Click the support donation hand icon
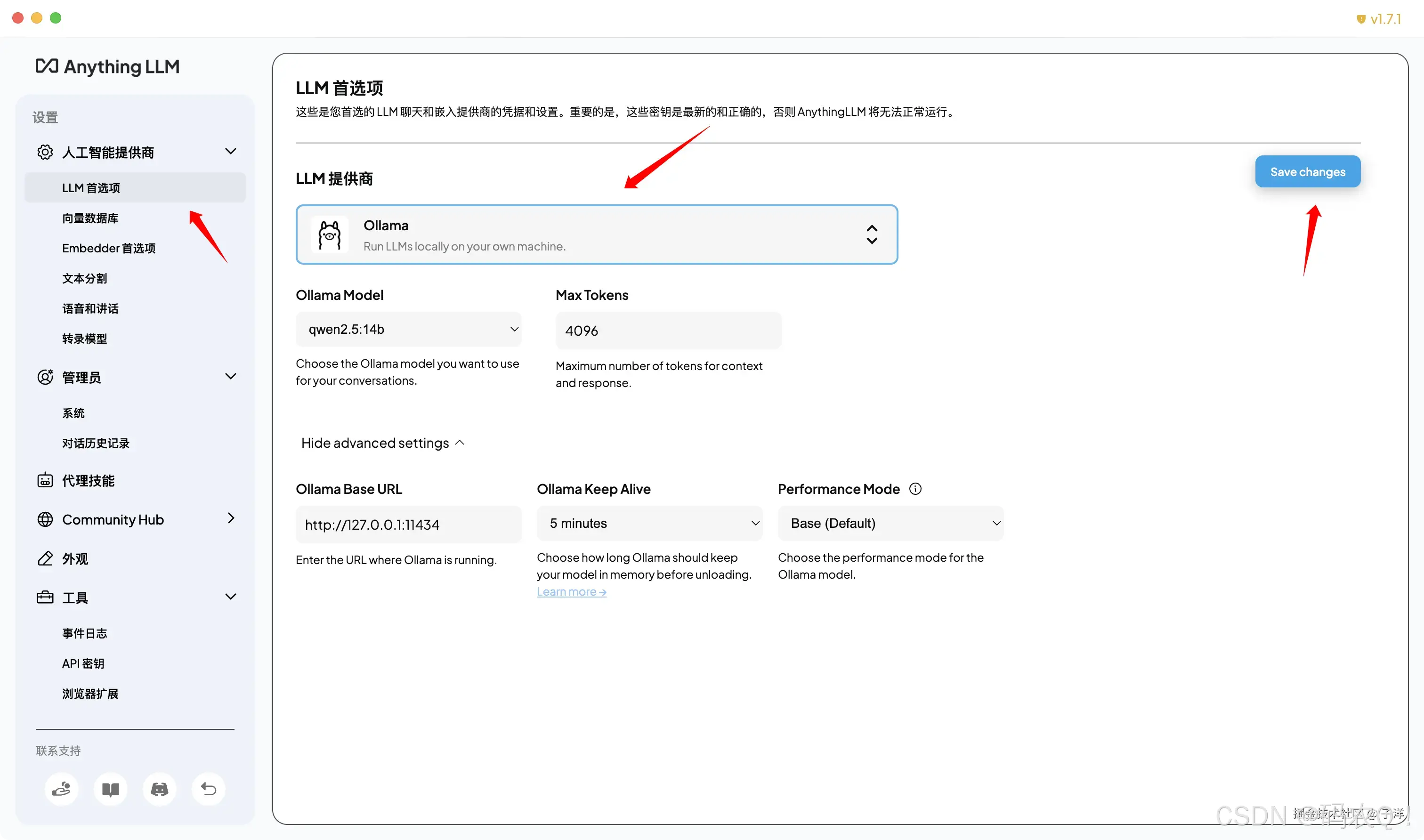Screen dimensions: 1424x840 62,789
